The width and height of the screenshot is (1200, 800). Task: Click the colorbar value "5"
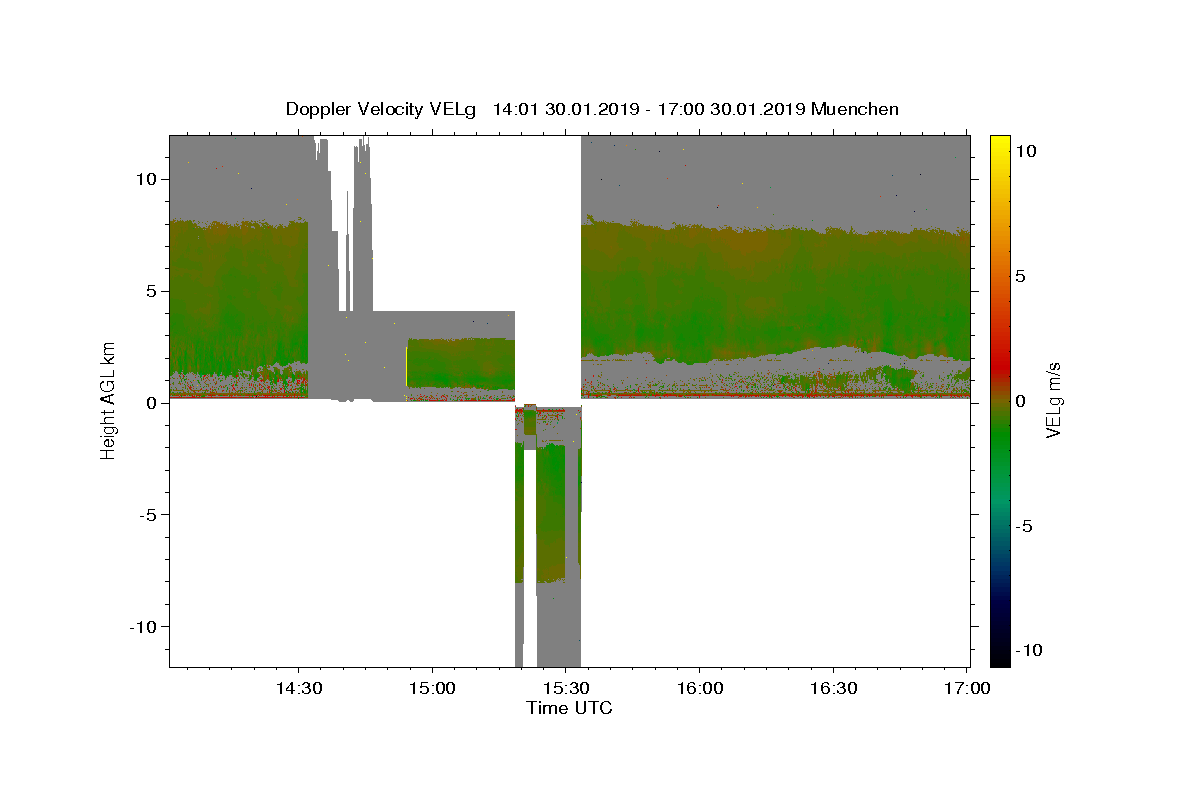pos(1019,276)
